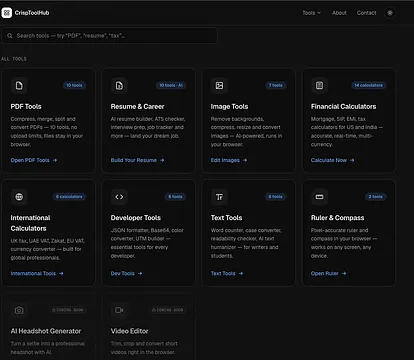Focus the Search tools input field
This screenshot has width=414, height=360.
110,35
